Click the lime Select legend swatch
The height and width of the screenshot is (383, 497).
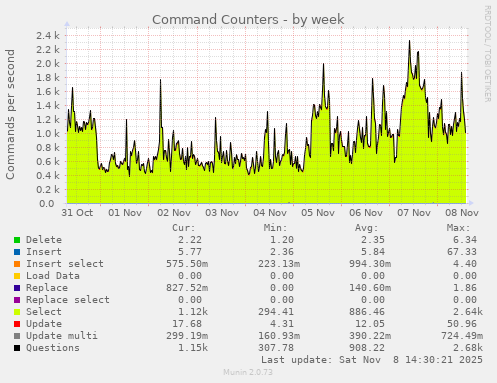tap(17, 312)
